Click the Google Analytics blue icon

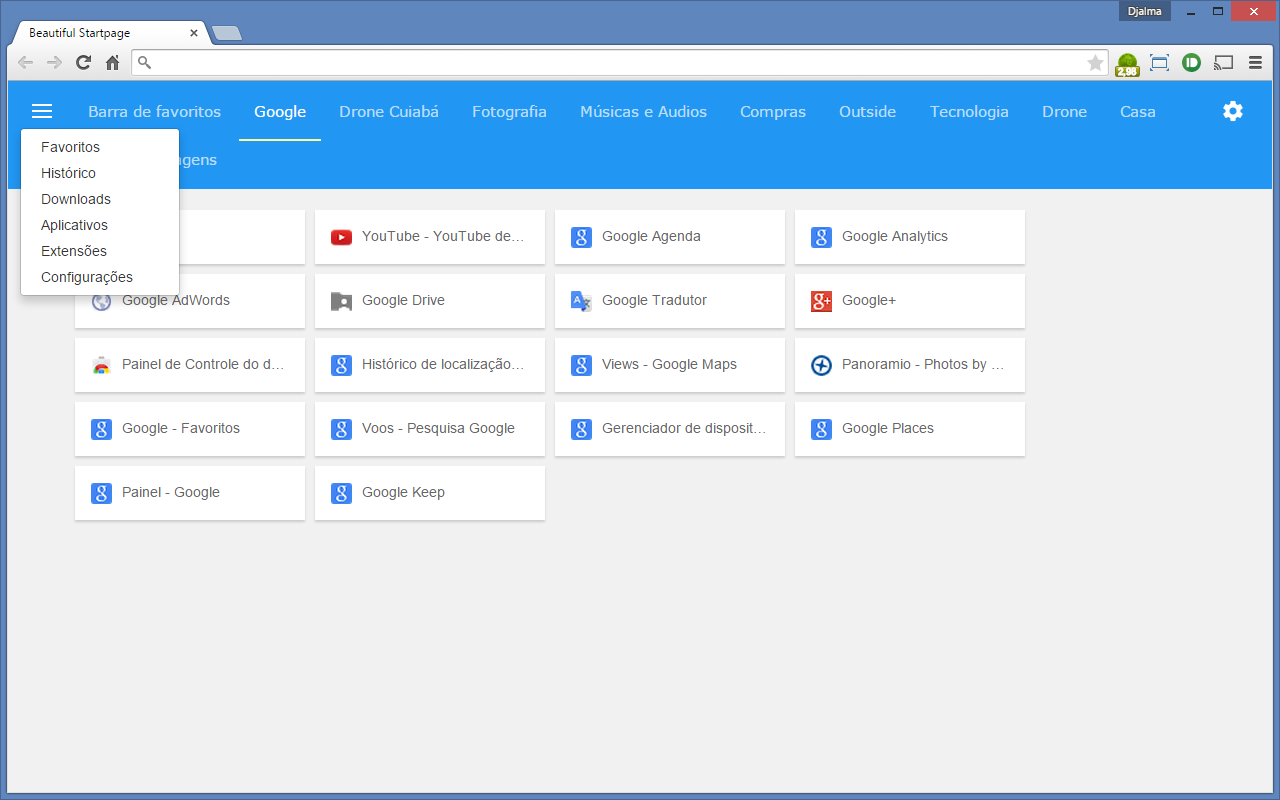coord(821,237)
